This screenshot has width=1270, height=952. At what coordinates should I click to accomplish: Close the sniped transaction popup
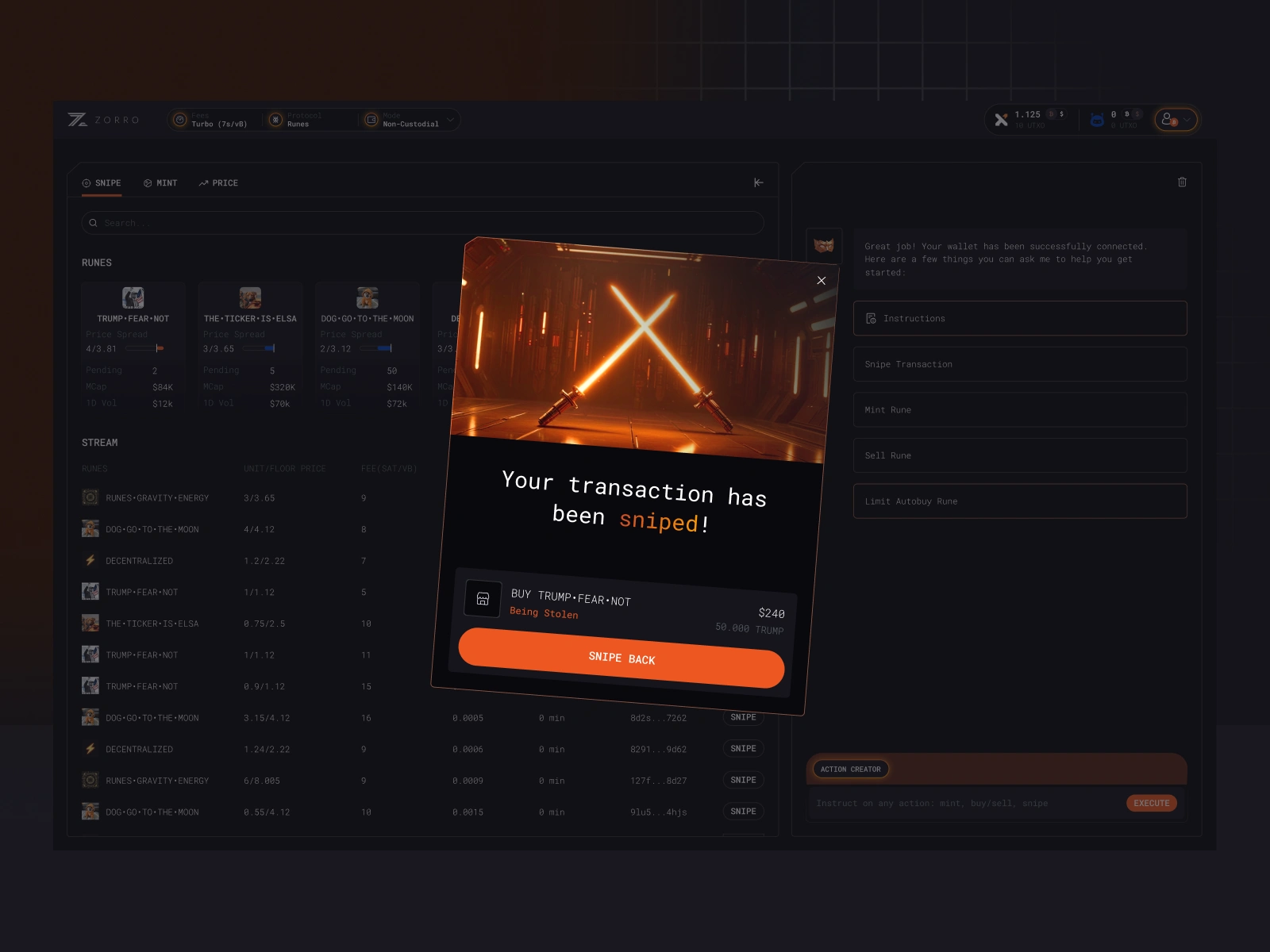pyautogui.click(x=822, y=280)
